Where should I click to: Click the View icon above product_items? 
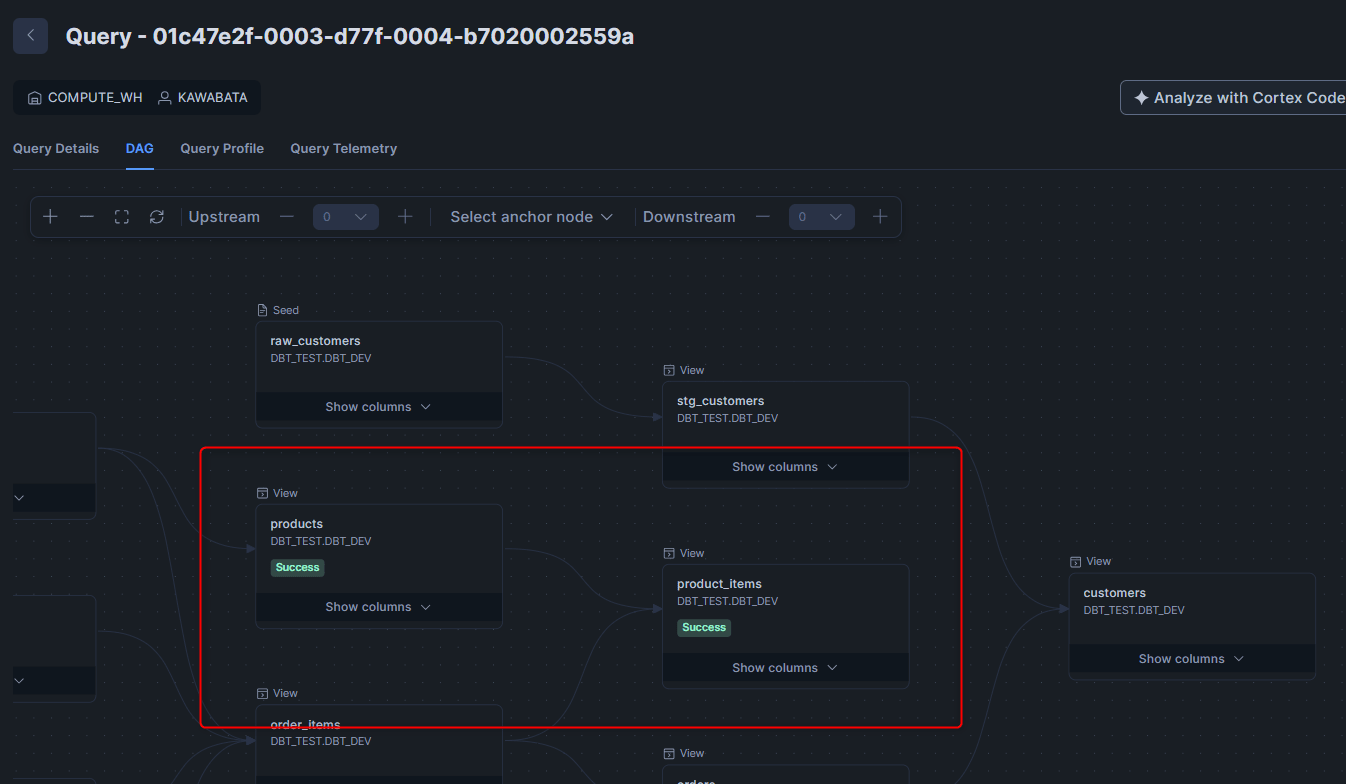coord(669,553)
